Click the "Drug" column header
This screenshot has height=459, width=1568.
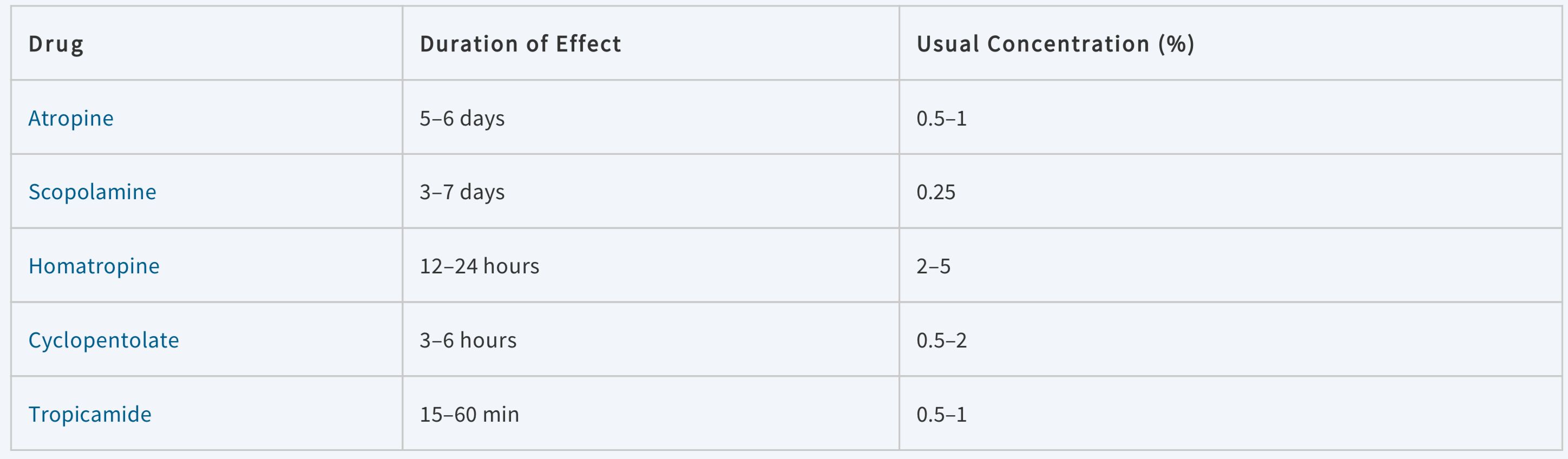tap(56, 44)
